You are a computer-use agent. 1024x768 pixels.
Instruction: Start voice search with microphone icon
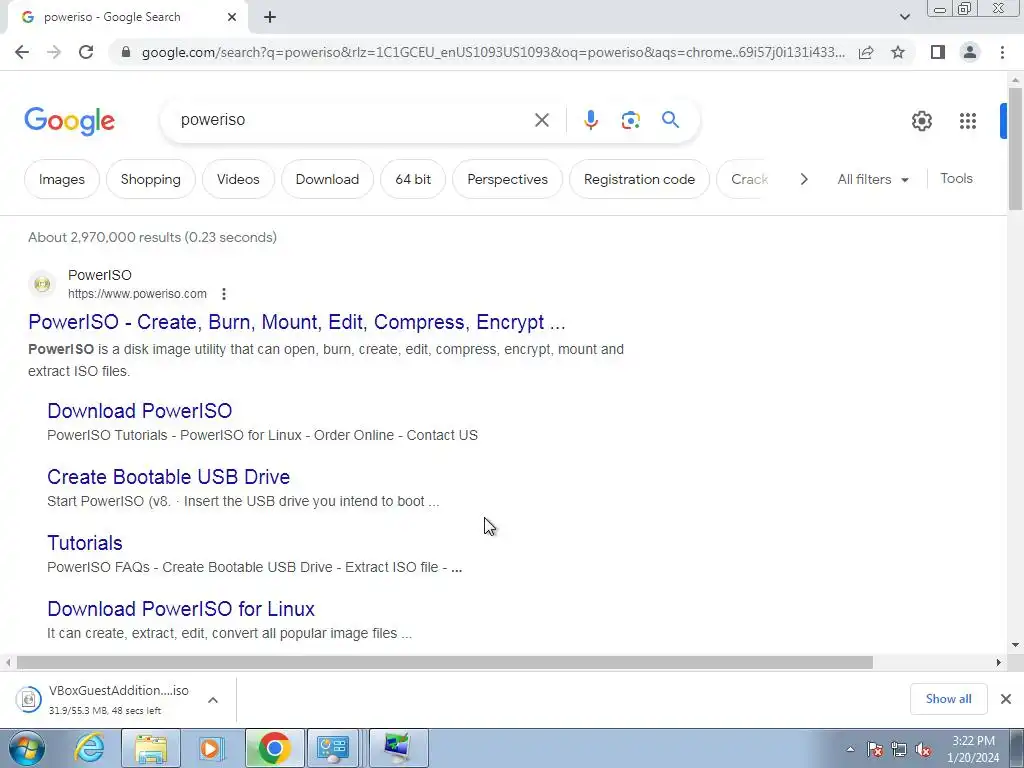[x=590, y=120]
